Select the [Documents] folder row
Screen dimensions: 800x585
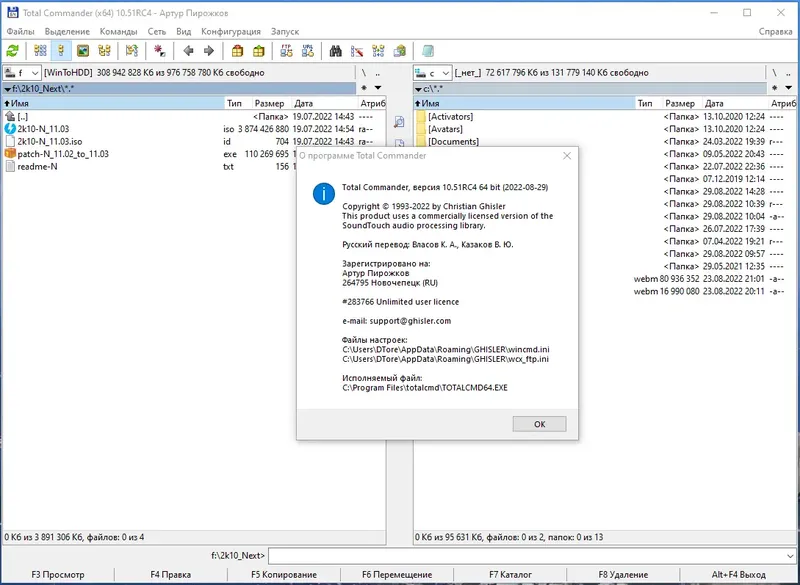[x=605, y=141]
